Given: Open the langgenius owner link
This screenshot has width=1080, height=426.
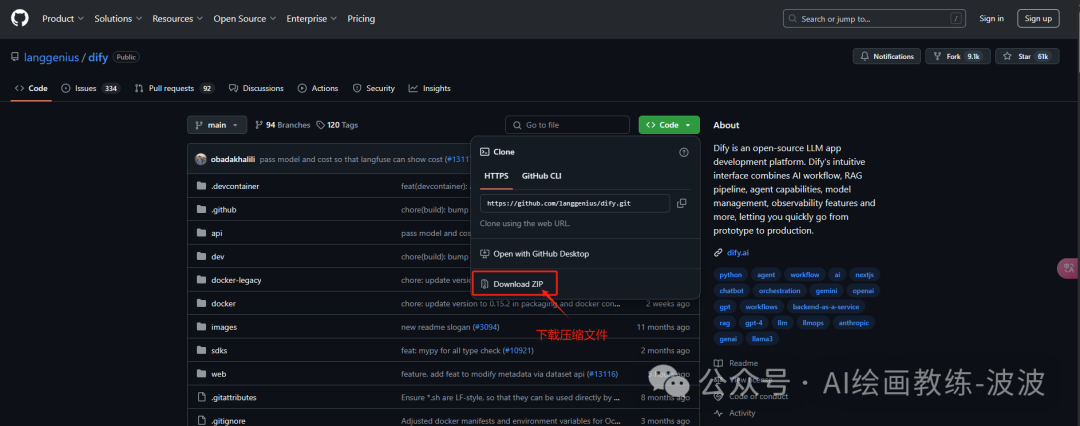Looking at the screenshot, I should 52,57.
